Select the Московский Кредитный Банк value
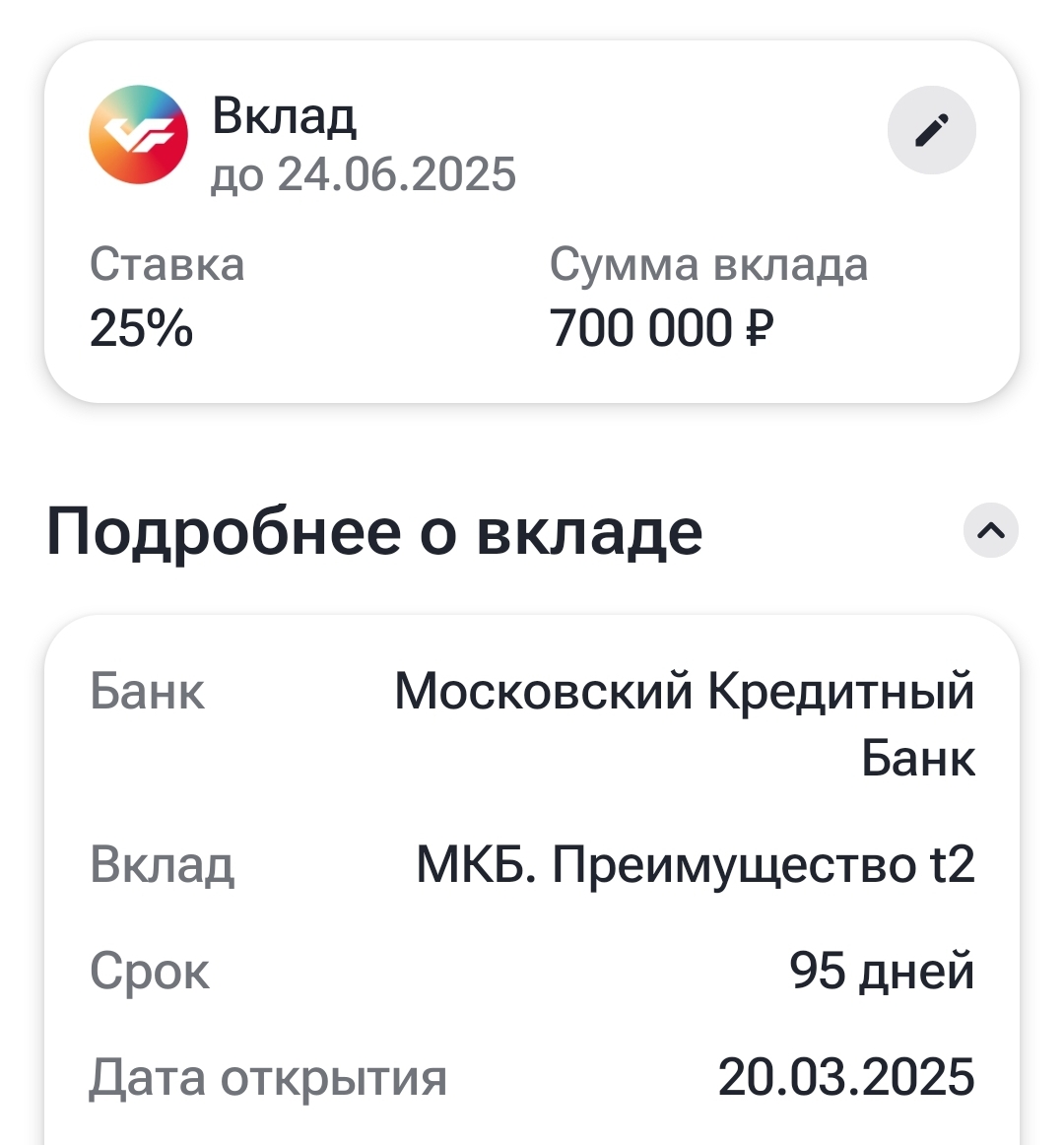Screen dimensions: 1064x1145 click(685, 723)
